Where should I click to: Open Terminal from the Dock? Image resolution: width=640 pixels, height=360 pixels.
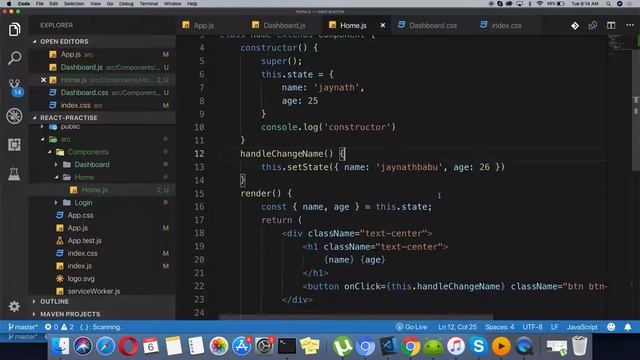287,346
